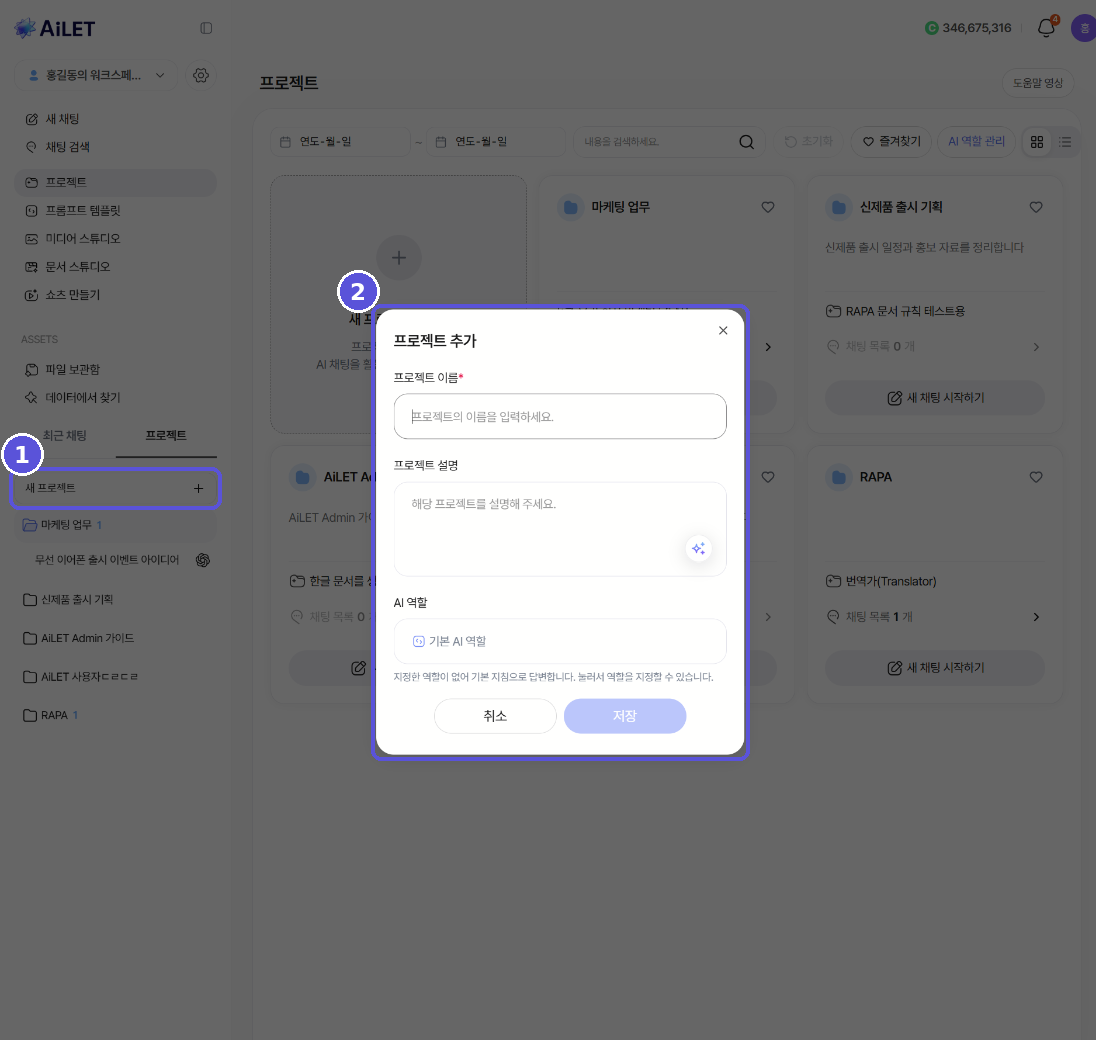The height and width of the screenshot is (1040, 1096).
Task: Open workspace settings gear icon
Action: 201,75
